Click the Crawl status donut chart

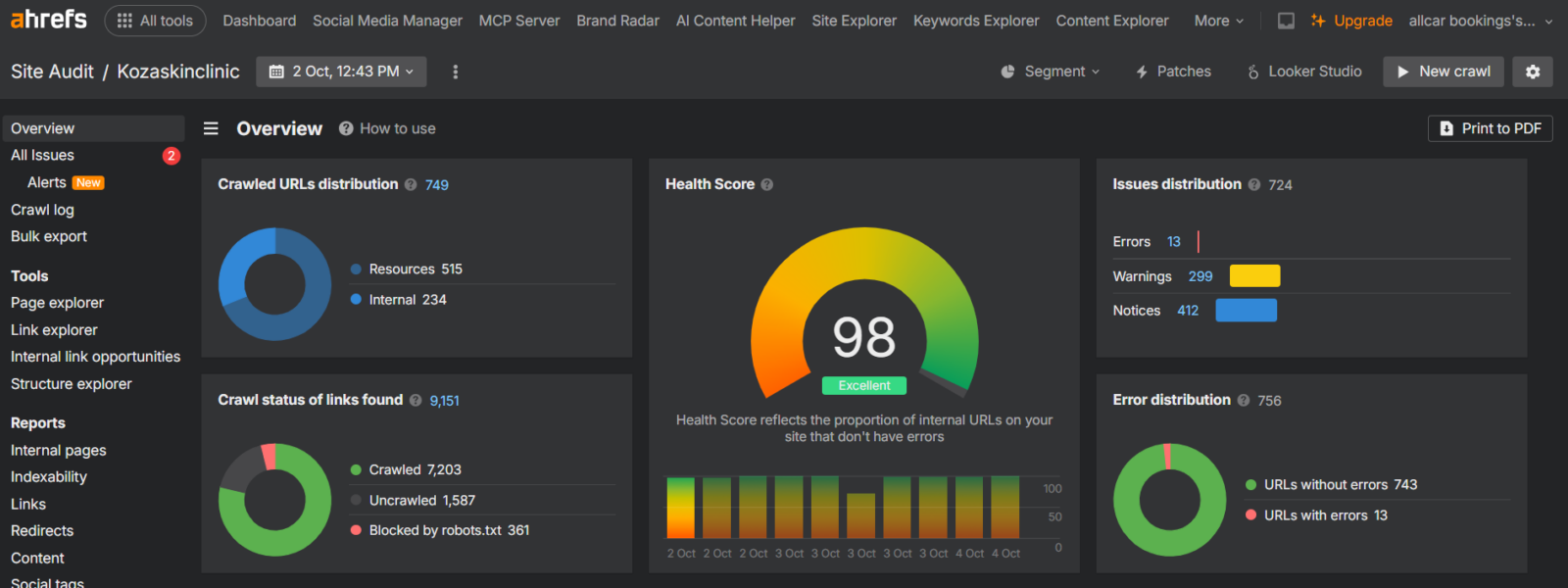[274, 500]
